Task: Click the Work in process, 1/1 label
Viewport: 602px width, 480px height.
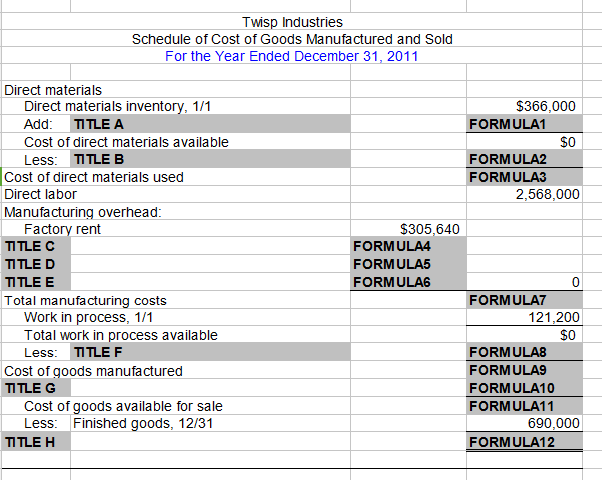Action: coord(88,318)
